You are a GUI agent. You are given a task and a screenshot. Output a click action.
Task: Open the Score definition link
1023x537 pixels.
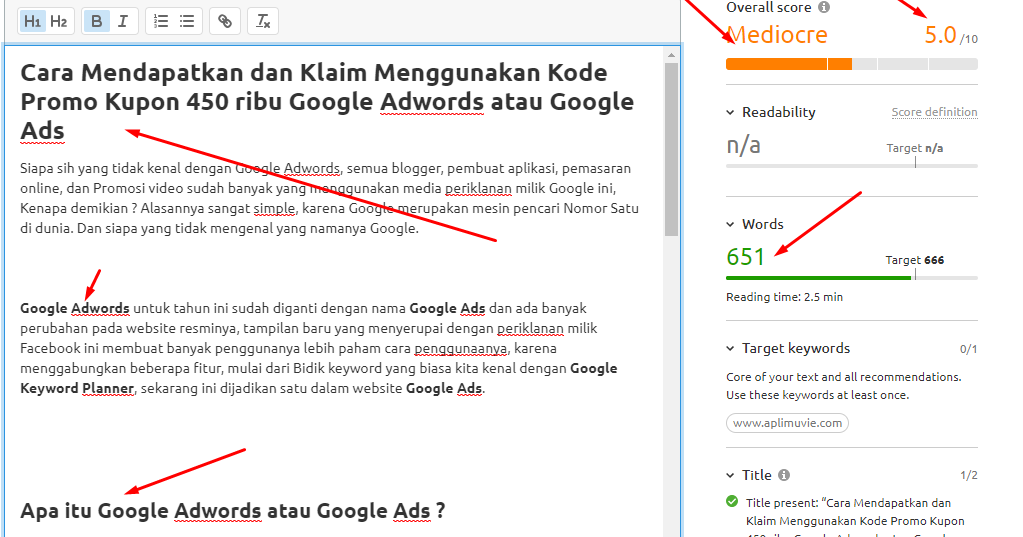tap(934, 112)
